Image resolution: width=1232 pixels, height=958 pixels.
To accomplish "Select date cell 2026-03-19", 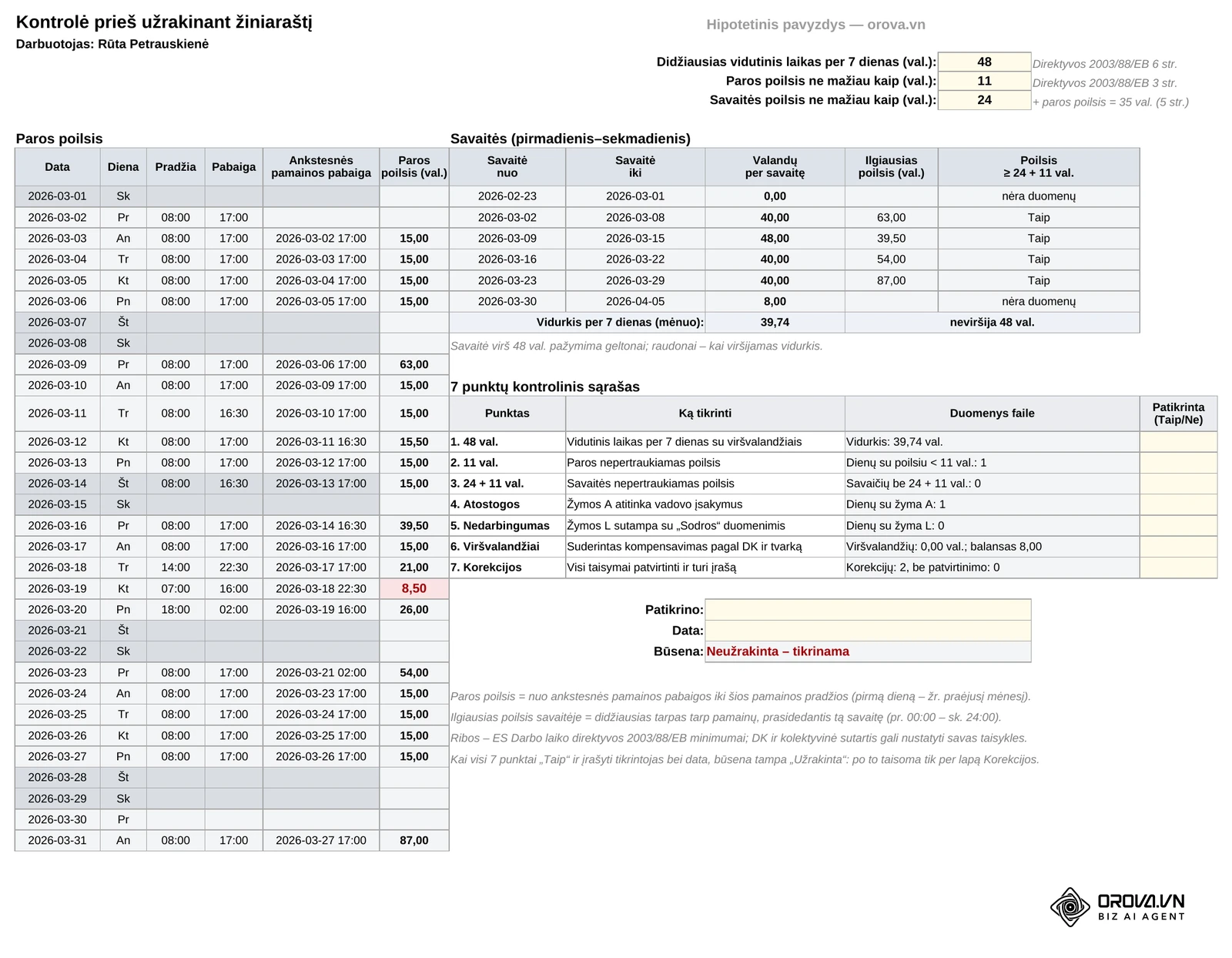I will coord(58,588).
